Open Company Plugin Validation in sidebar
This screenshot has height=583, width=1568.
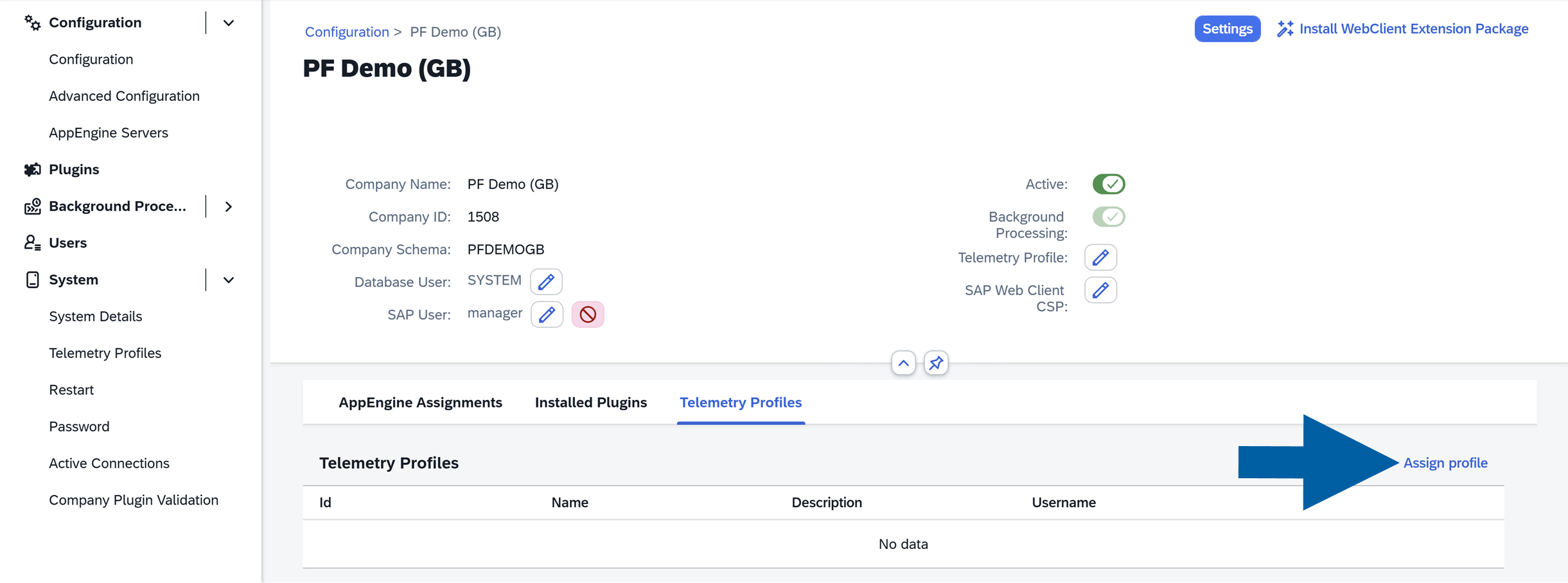[134, 500]
